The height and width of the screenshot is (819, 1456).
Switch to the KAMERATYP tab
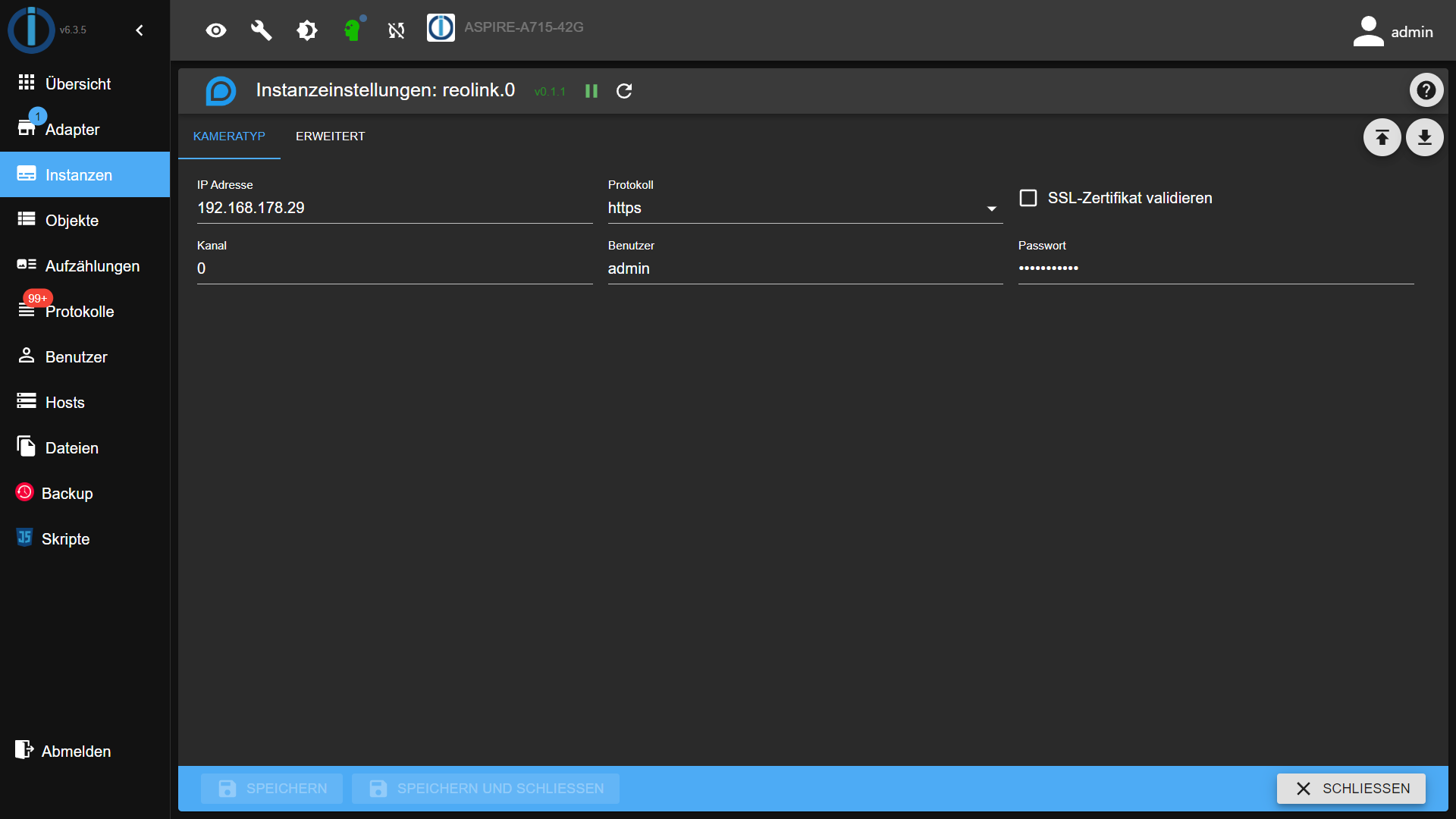(229, 136)
